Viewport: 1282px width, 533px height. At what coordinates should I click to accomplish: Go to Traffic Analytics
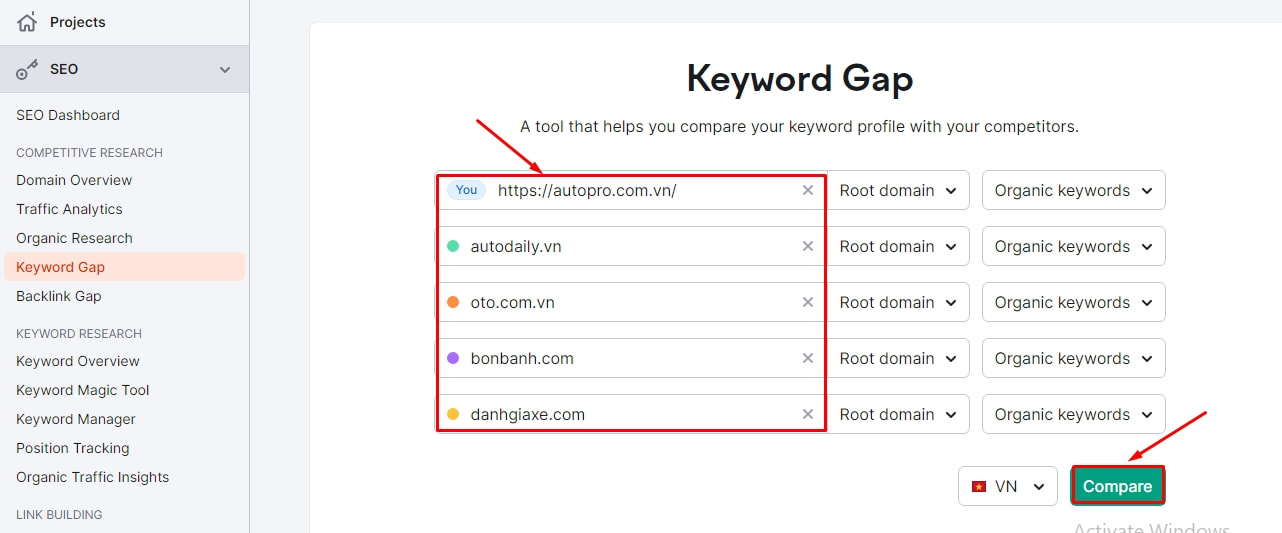tap(69, 209)
